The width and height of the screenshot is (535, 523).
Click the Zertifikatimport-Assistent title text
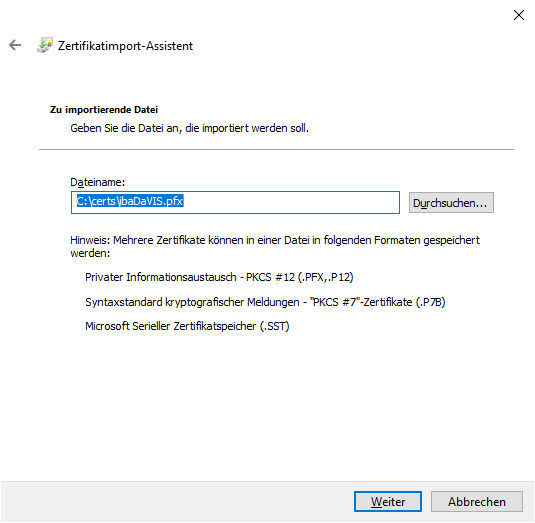pyautogui.click(x=125, y=46)
